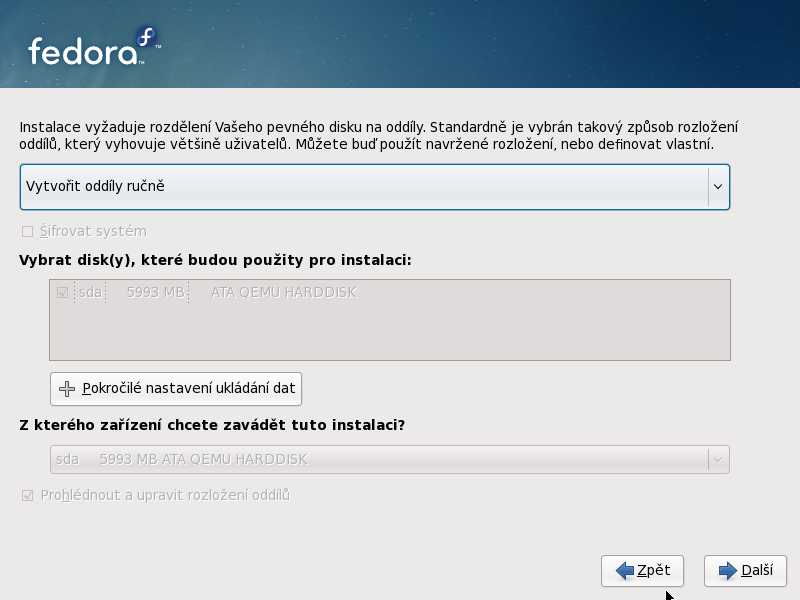Click the fedora wordmark in the banner
The height and width of the screenshot is (600, 800).
pos(82,51)
